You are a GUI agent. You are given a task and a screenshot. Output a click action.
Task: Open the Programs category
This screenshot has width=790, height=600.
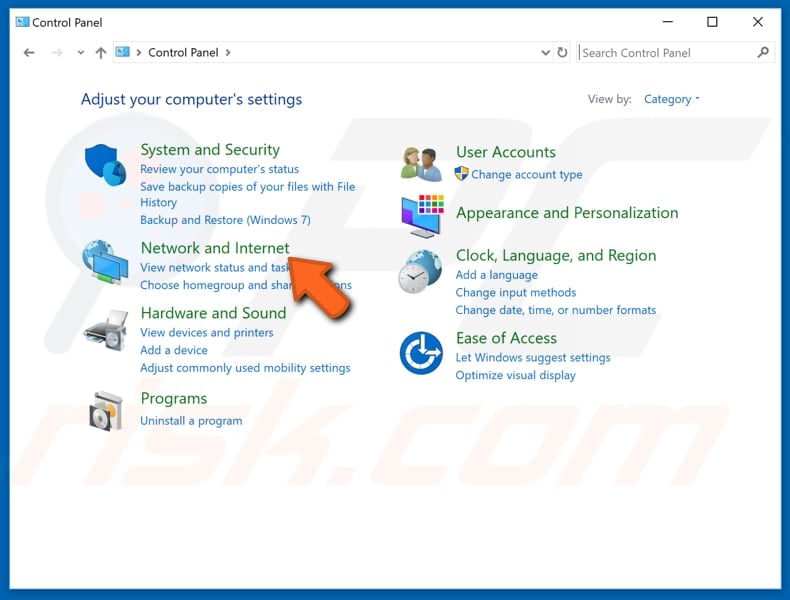174,398
